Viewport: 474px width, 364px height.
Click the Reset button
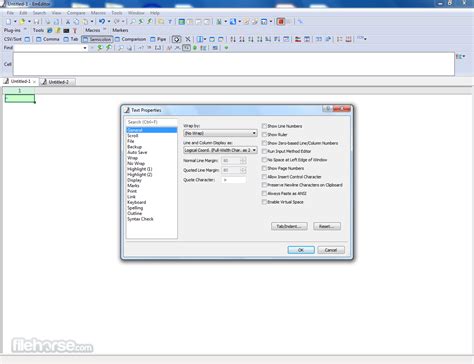point(327,226)
